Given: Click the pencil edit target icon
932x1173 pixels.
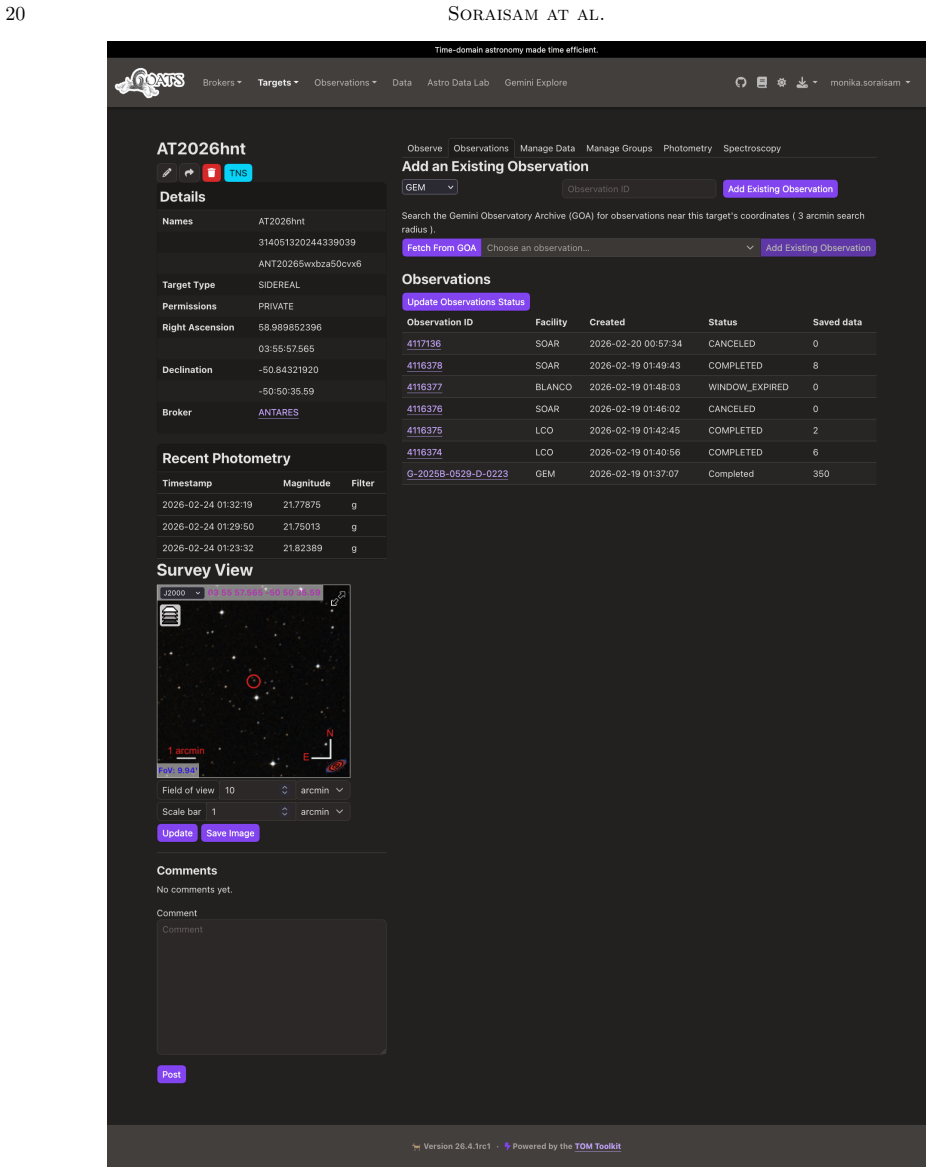Looking at the screenshot, I should pyautogui.click(x=167, y=173).
